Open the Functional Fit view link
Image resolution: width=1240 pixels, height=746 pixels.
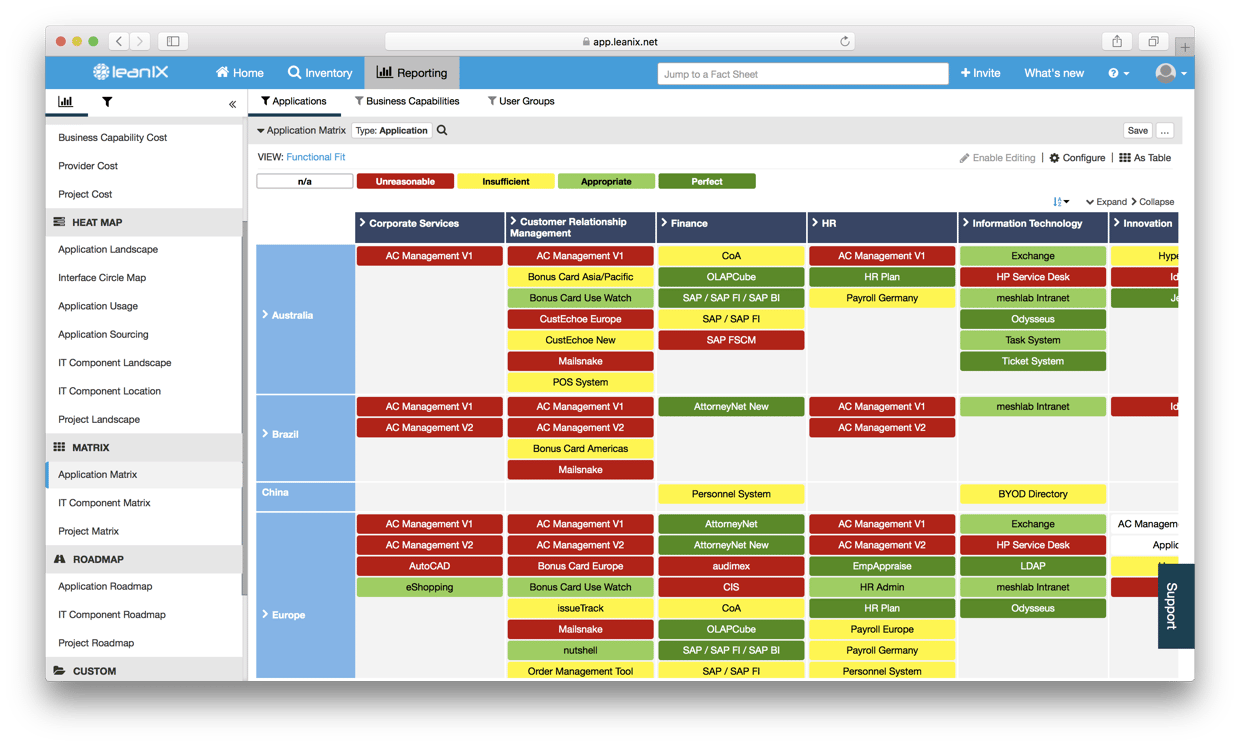[x=316, y=157]
